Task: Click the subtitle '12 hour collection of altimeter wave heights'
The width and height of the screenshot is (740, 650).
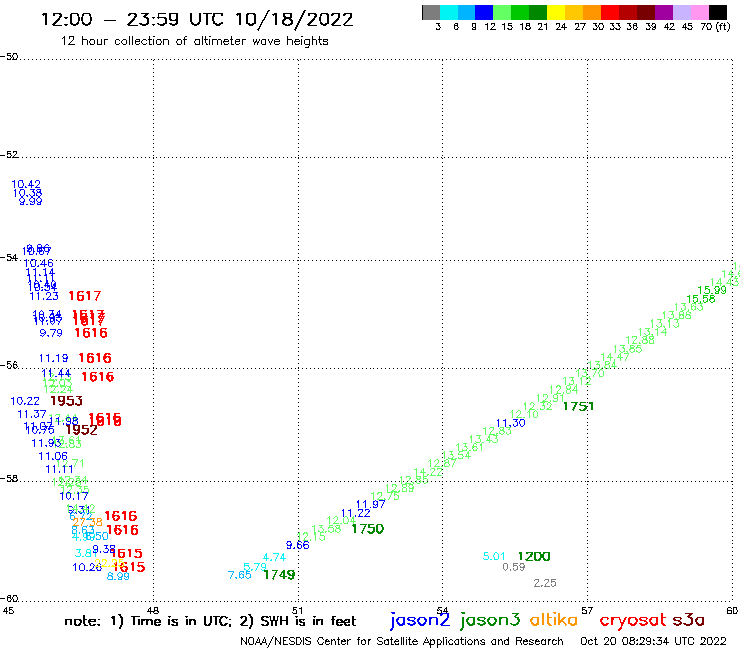Action: click(x=194, y=41)
